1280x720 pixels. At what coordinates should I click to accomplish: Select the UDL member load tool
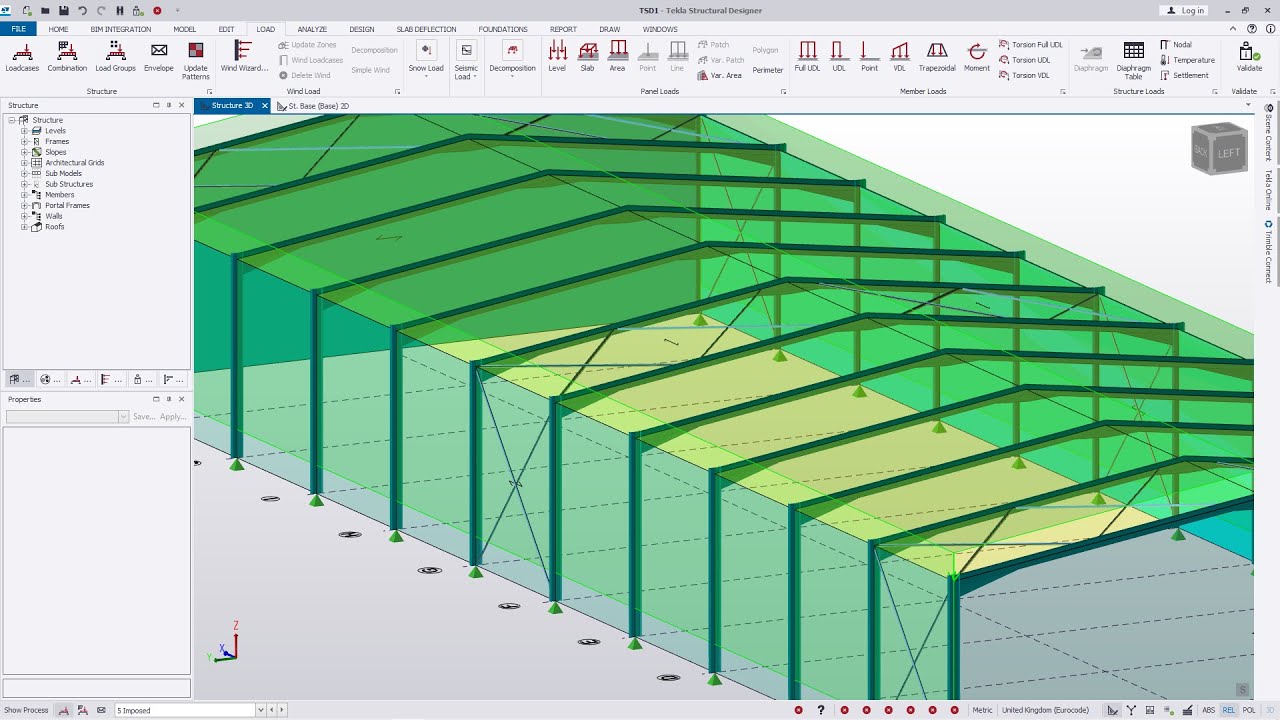[839, 57]
